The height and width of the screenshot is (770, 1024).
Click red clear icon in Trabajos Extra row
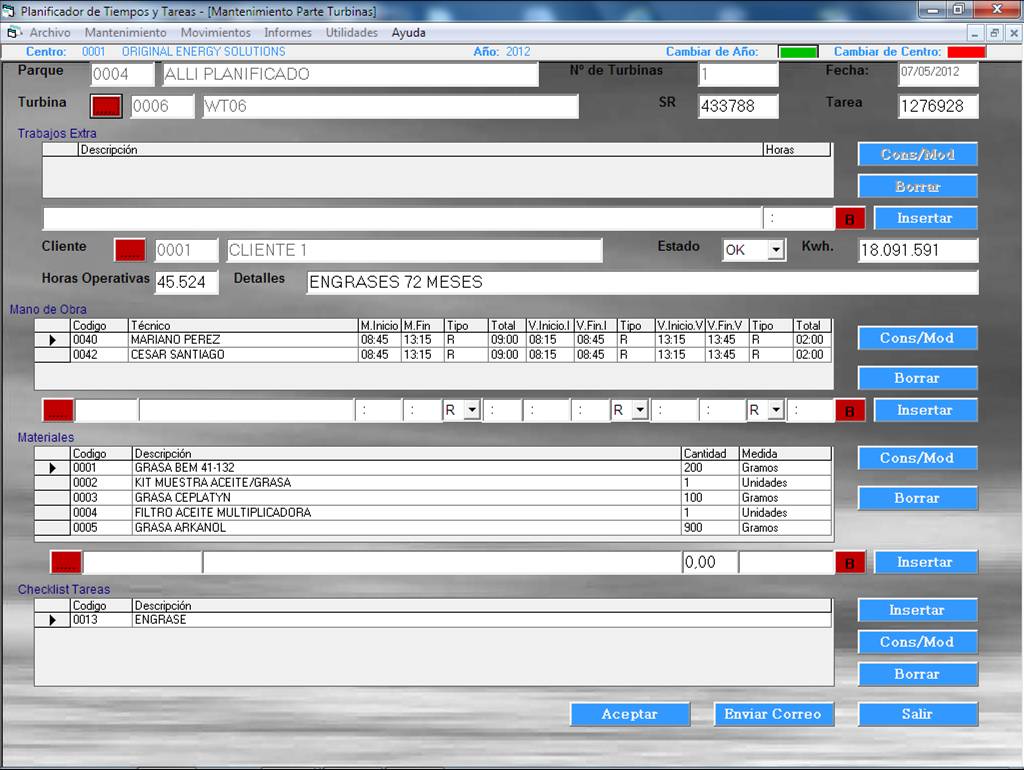click(850, 218)
